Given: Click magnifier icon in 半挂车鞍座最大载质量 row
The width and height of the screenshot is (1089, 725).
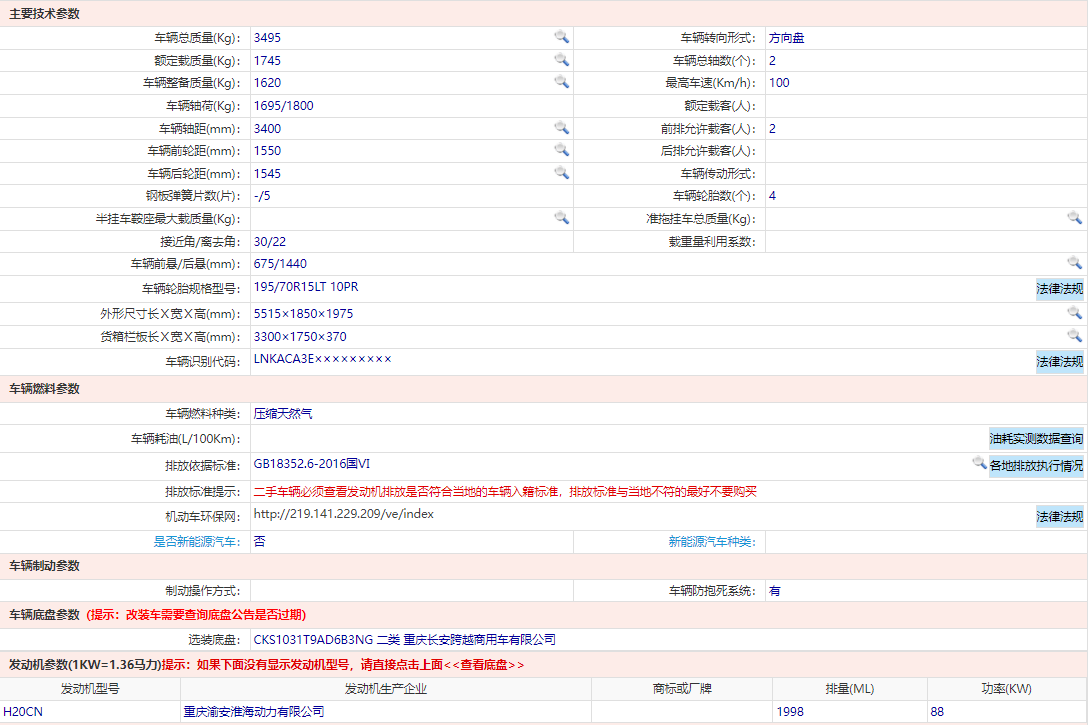Looking at the screenshot, I should click(562, 218).
